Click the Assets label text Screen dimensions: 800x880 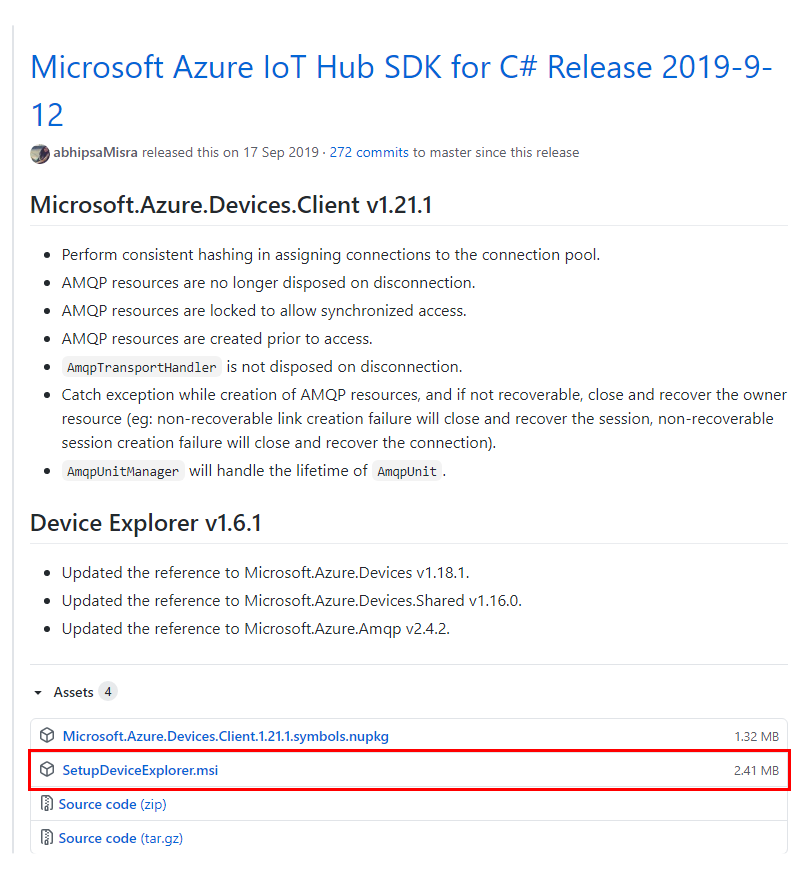pos(73,692)
